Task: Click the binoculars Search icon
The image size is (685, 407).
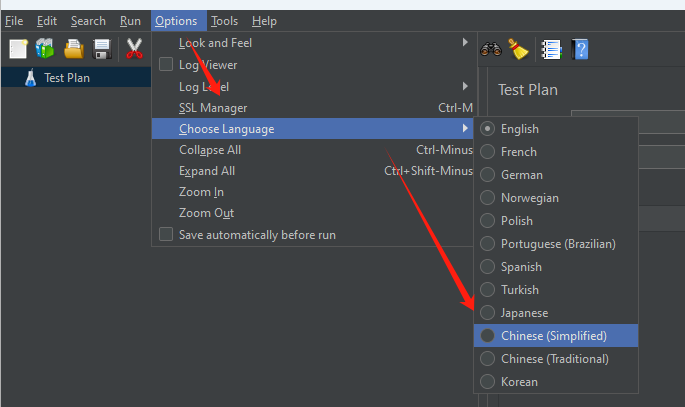Action: (x=490, y=48)
